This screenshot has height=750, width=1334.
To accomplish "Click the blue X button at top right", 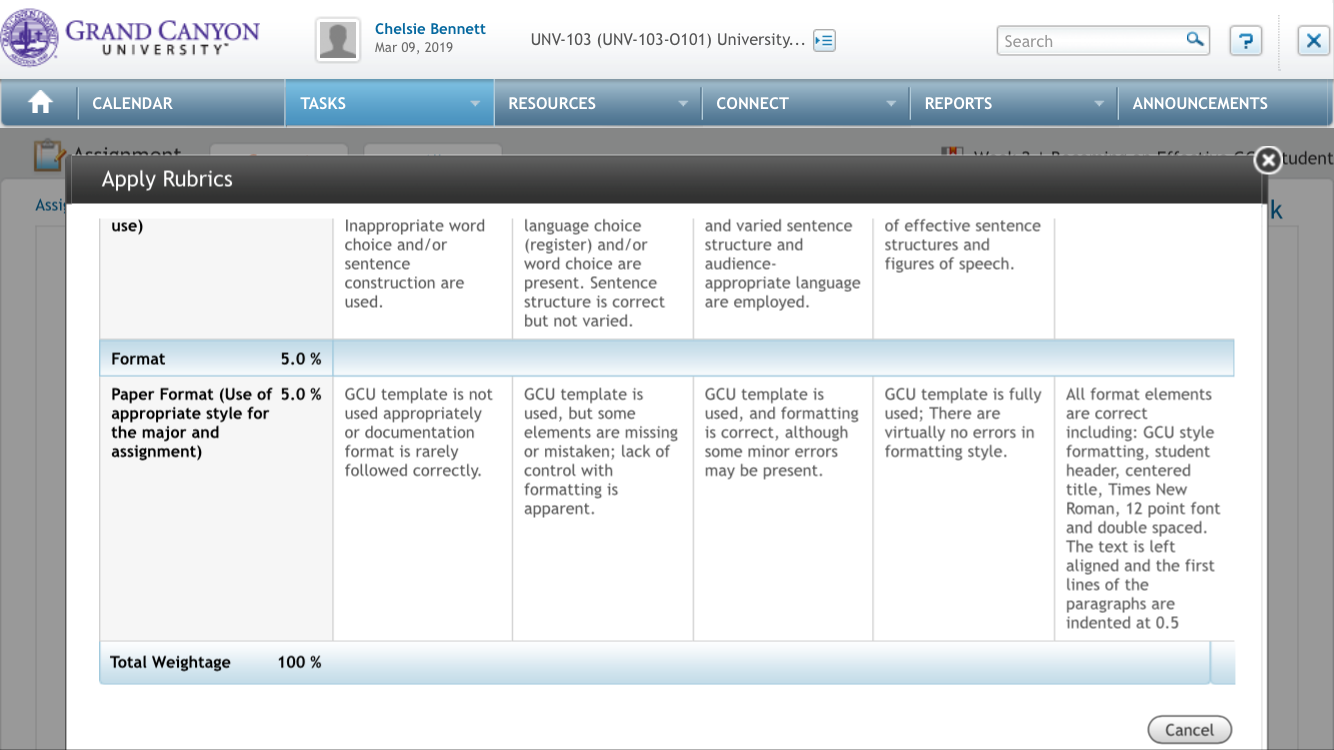I will (x=1312, y=40).
